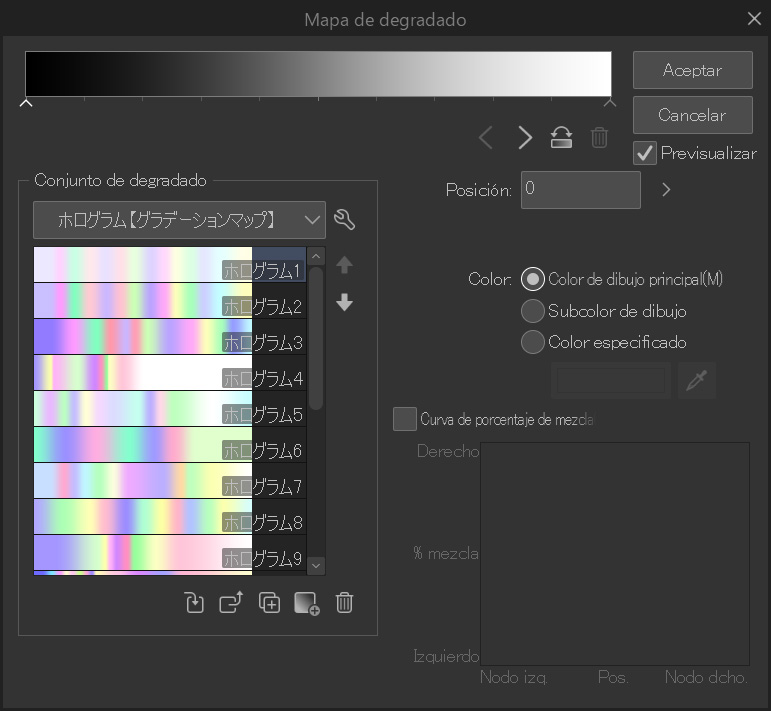Enable Curva de porcentaje de mezcla checkbox
This screenshot has height=711, width=771.
[404, 419]
